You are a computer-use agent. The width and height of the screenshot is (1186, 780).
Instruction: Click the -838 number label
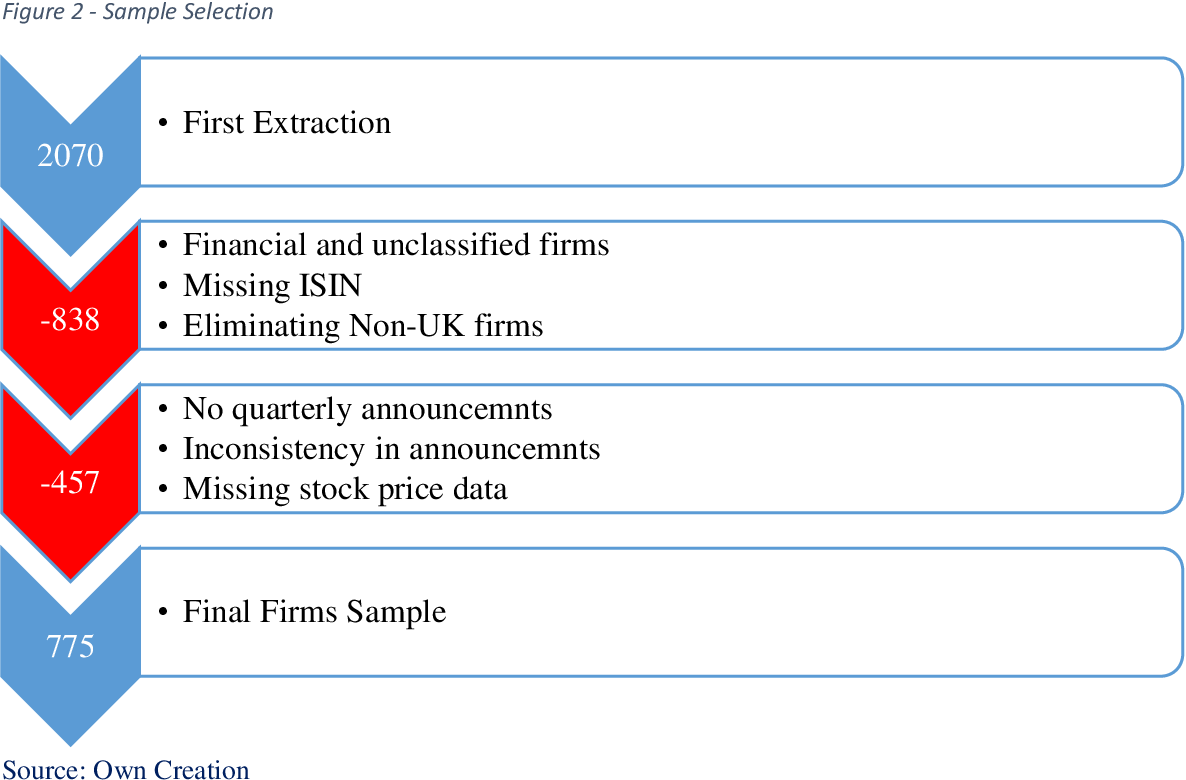tap(70, 319)
